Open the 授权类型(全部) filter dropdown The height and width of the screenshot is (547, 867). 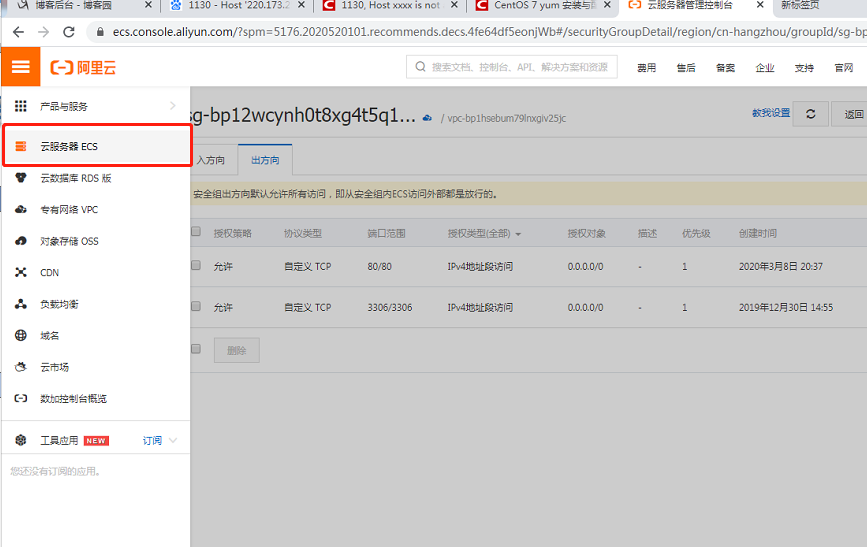(x=484, y=233)
